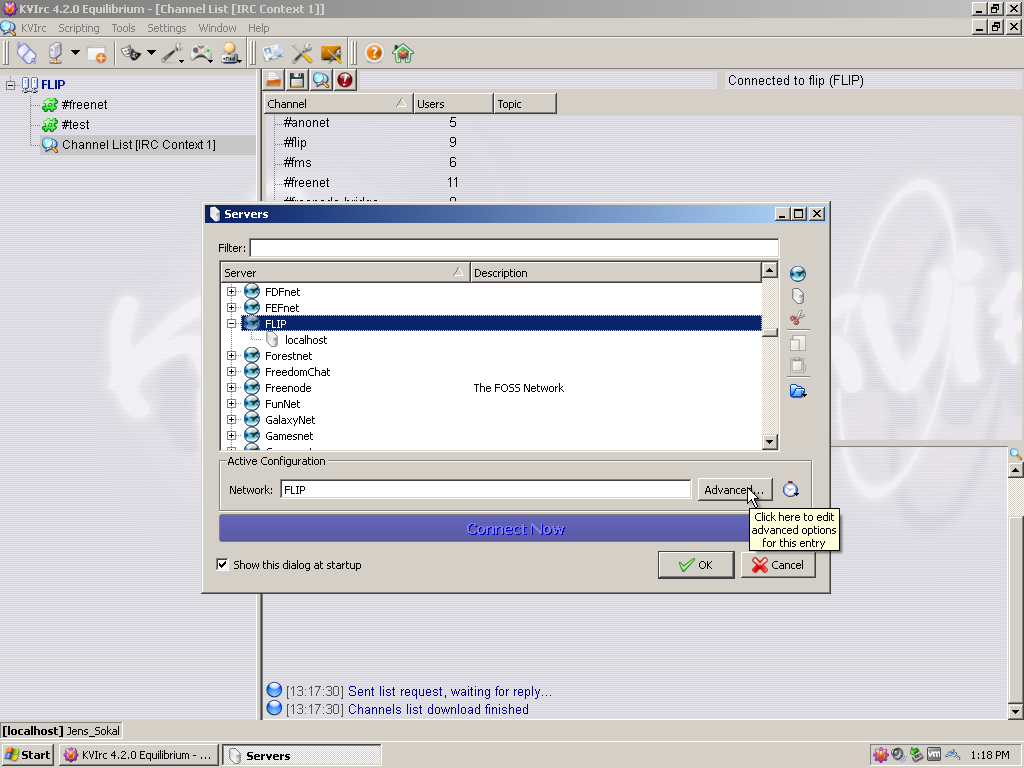Open the KVIrc menu
1024x768 pixels.
coord(33,28)
